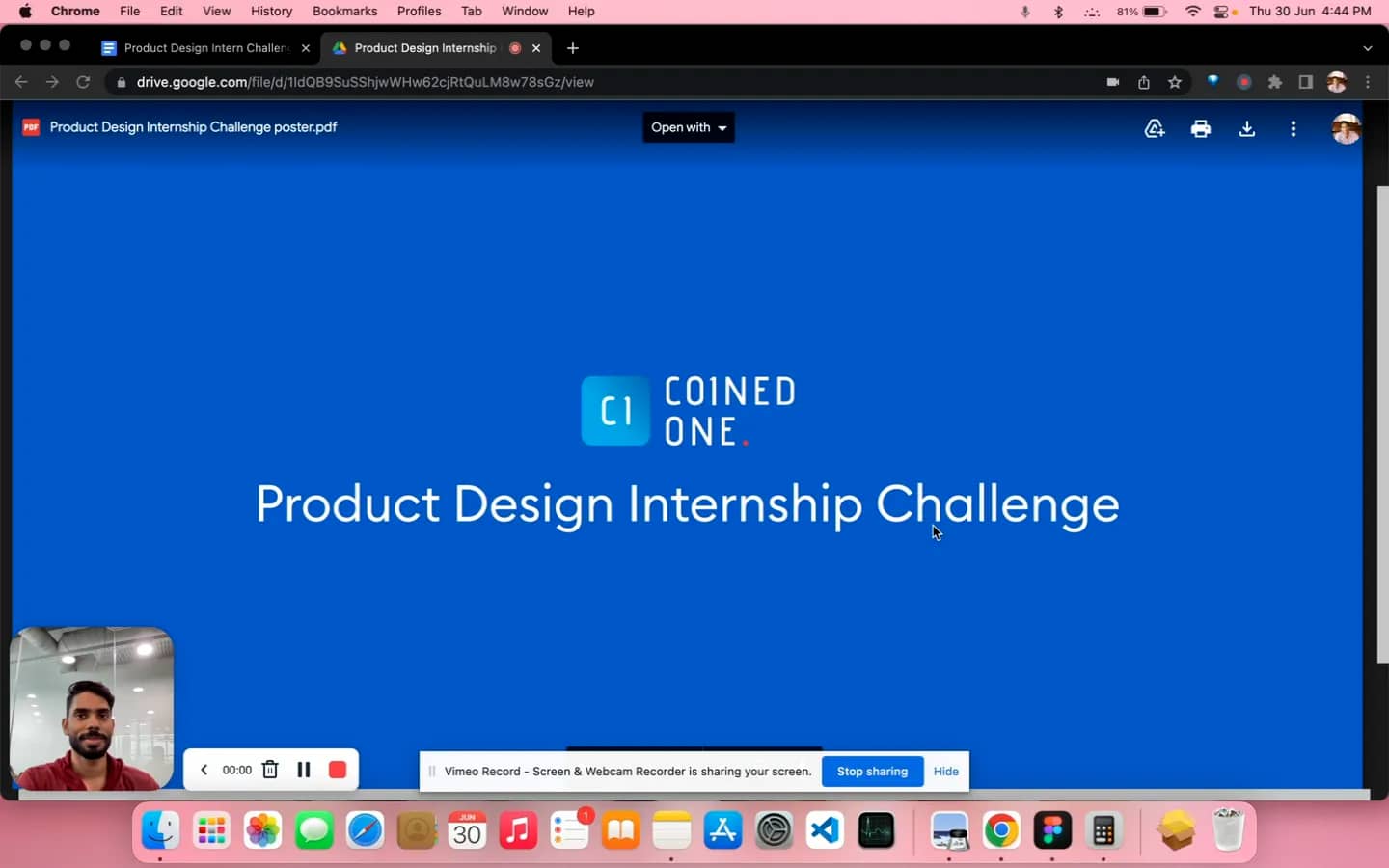Launch Figma from the Dock

[1052, 830]
